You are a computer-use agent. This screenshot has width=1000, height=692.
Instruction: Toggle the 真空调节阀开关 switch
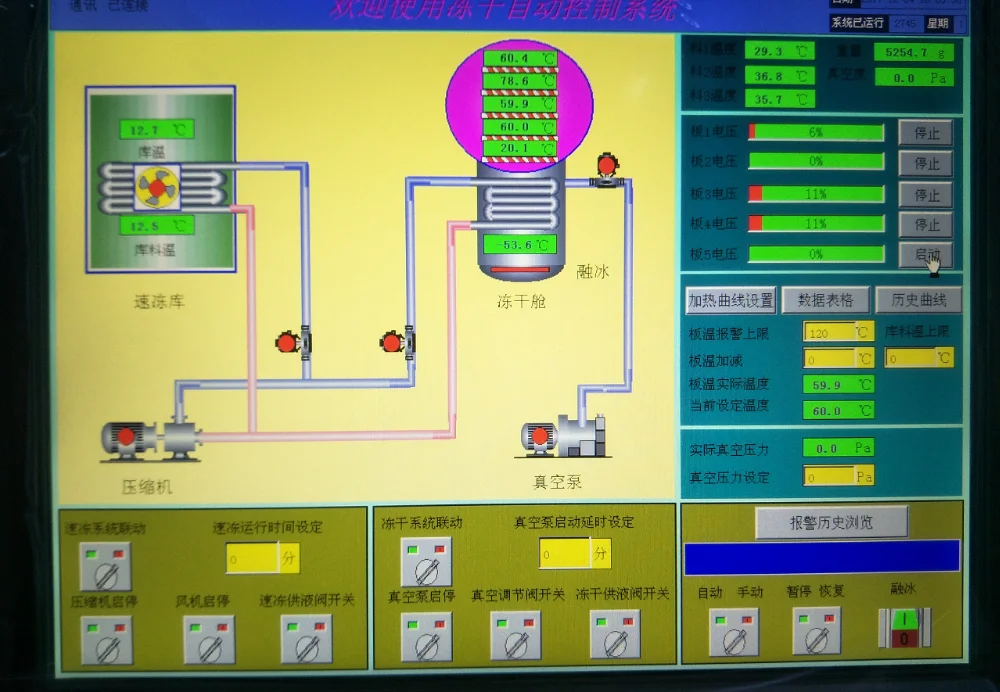(x=516, y=635)
